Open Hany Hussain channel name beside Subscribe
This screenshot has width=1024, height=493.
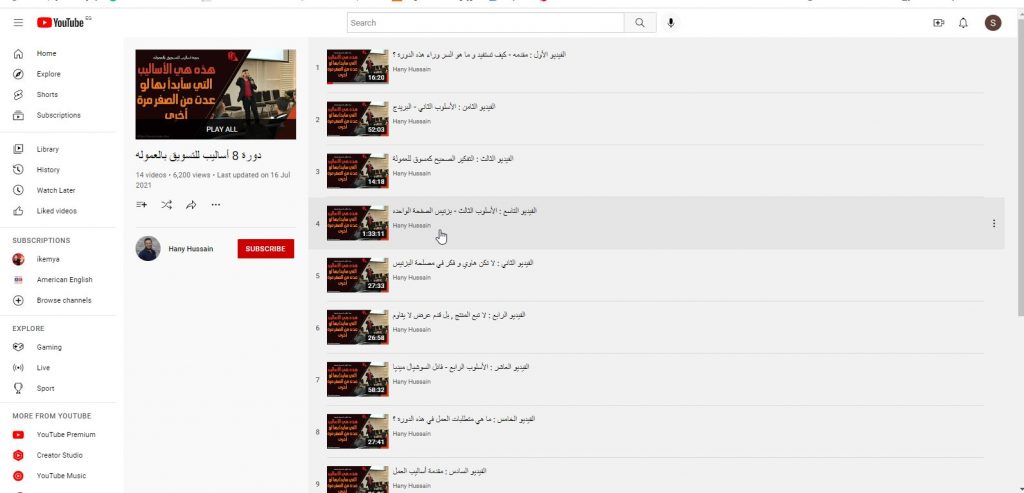point(191,249)
